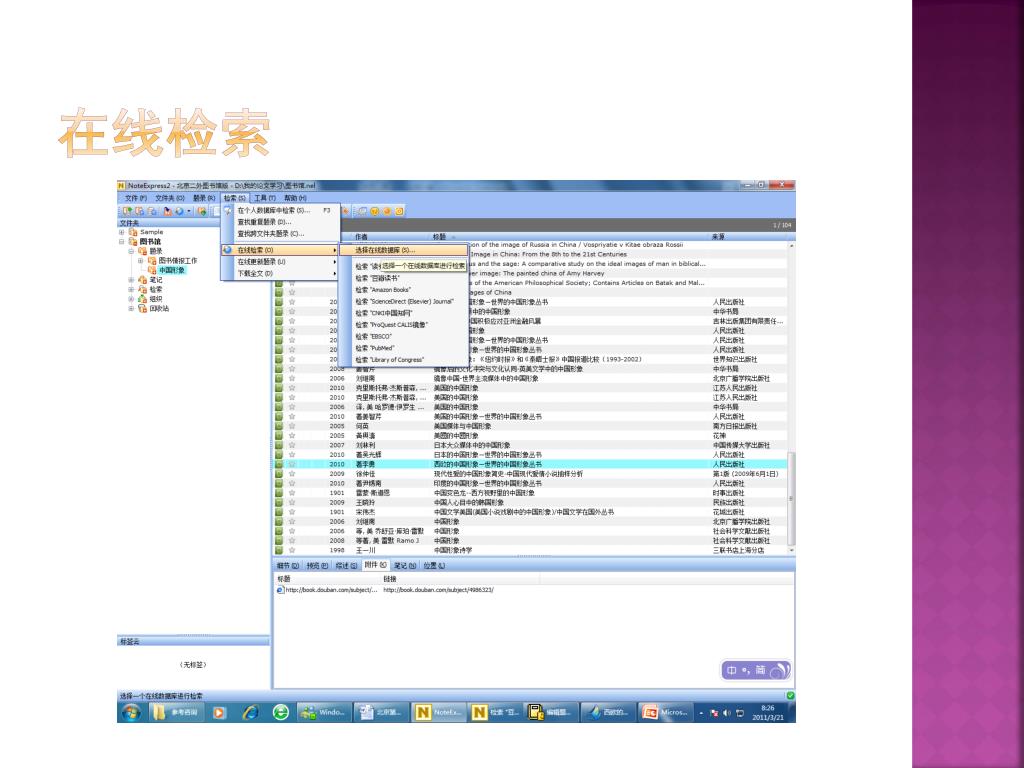This screenshot has height=768, width=1024.
Task: Open the 工具 (T) menu
Action: tap(264, 198)
